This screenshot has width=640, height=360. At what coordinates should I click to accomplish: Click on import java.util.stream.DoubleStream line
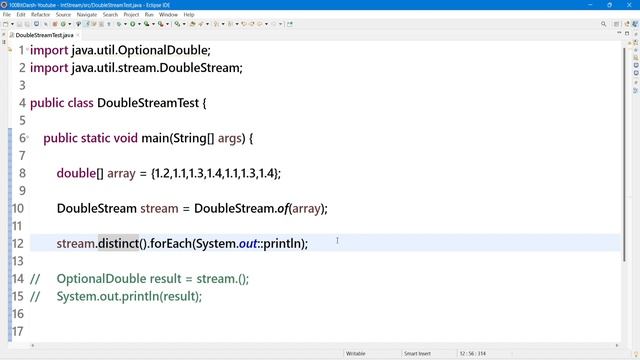tap(136, 68)
